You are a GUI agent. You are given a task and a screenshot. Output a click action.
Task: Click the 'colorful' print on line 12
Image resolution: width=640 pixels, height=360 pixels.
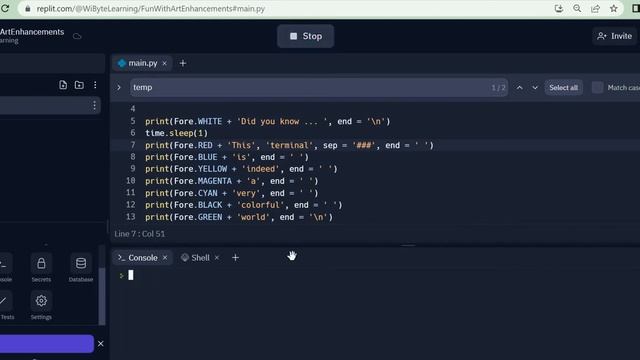click(244, 205)
